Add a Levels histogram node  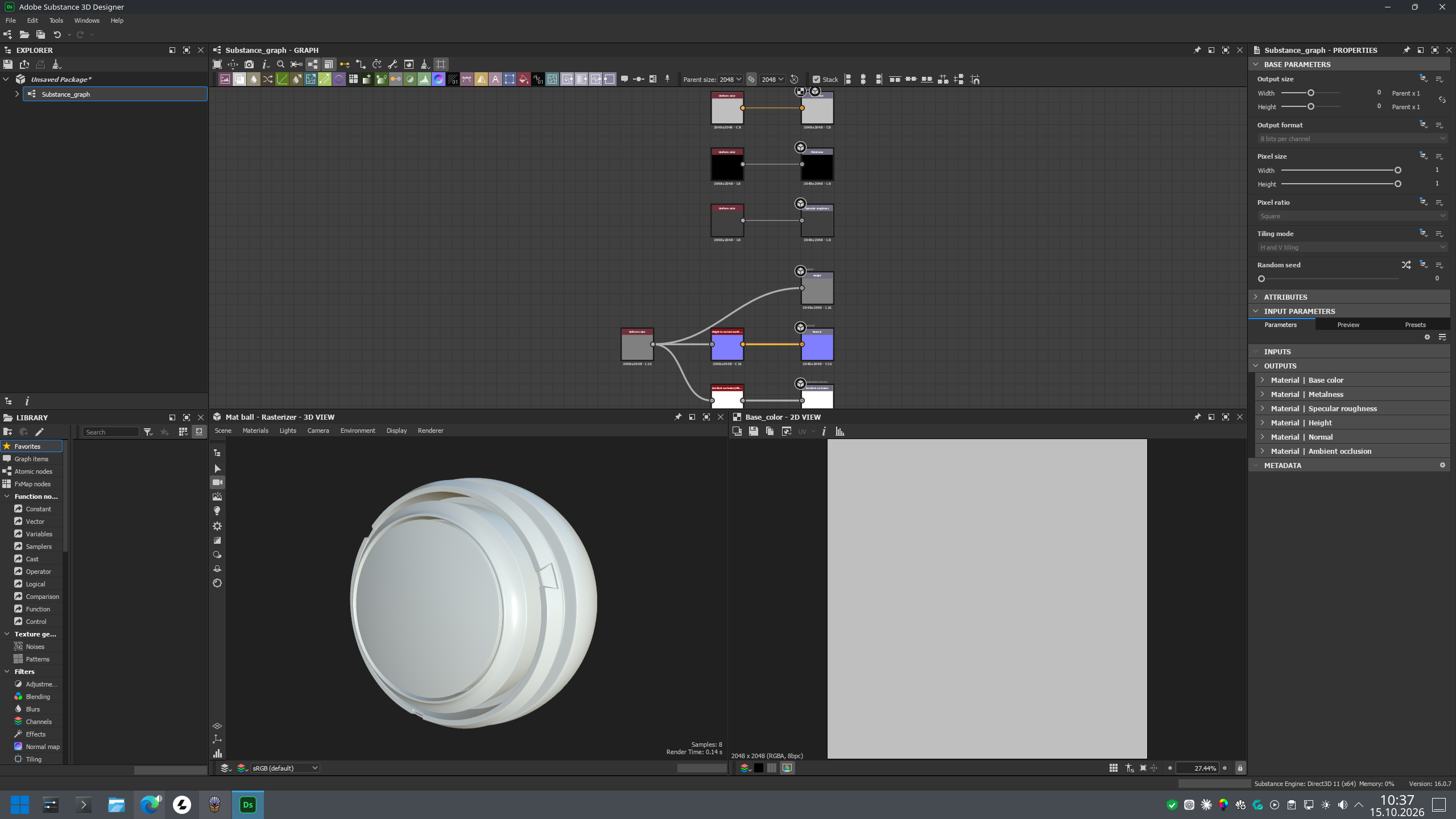coord(424,79)
